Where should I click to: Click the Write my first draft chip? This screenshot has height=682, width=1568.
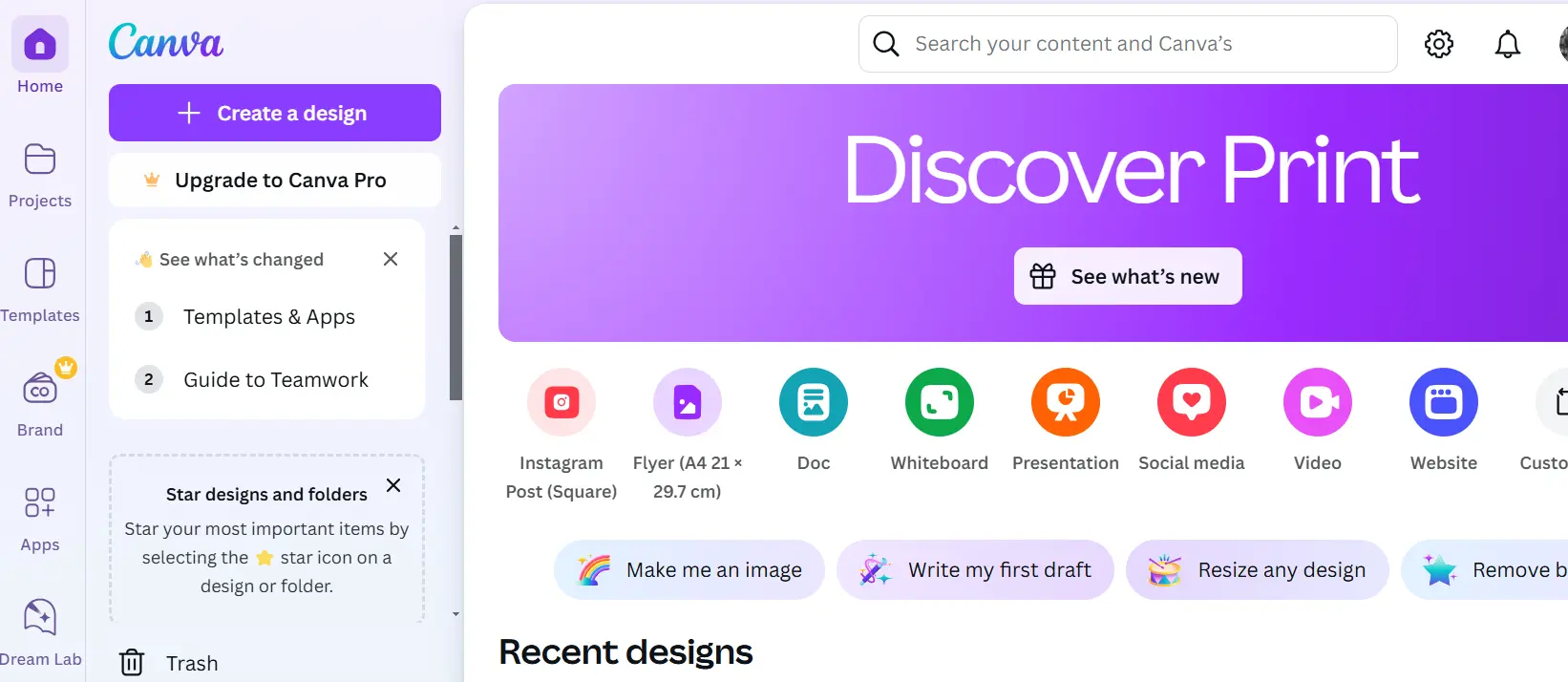[975, 570]
